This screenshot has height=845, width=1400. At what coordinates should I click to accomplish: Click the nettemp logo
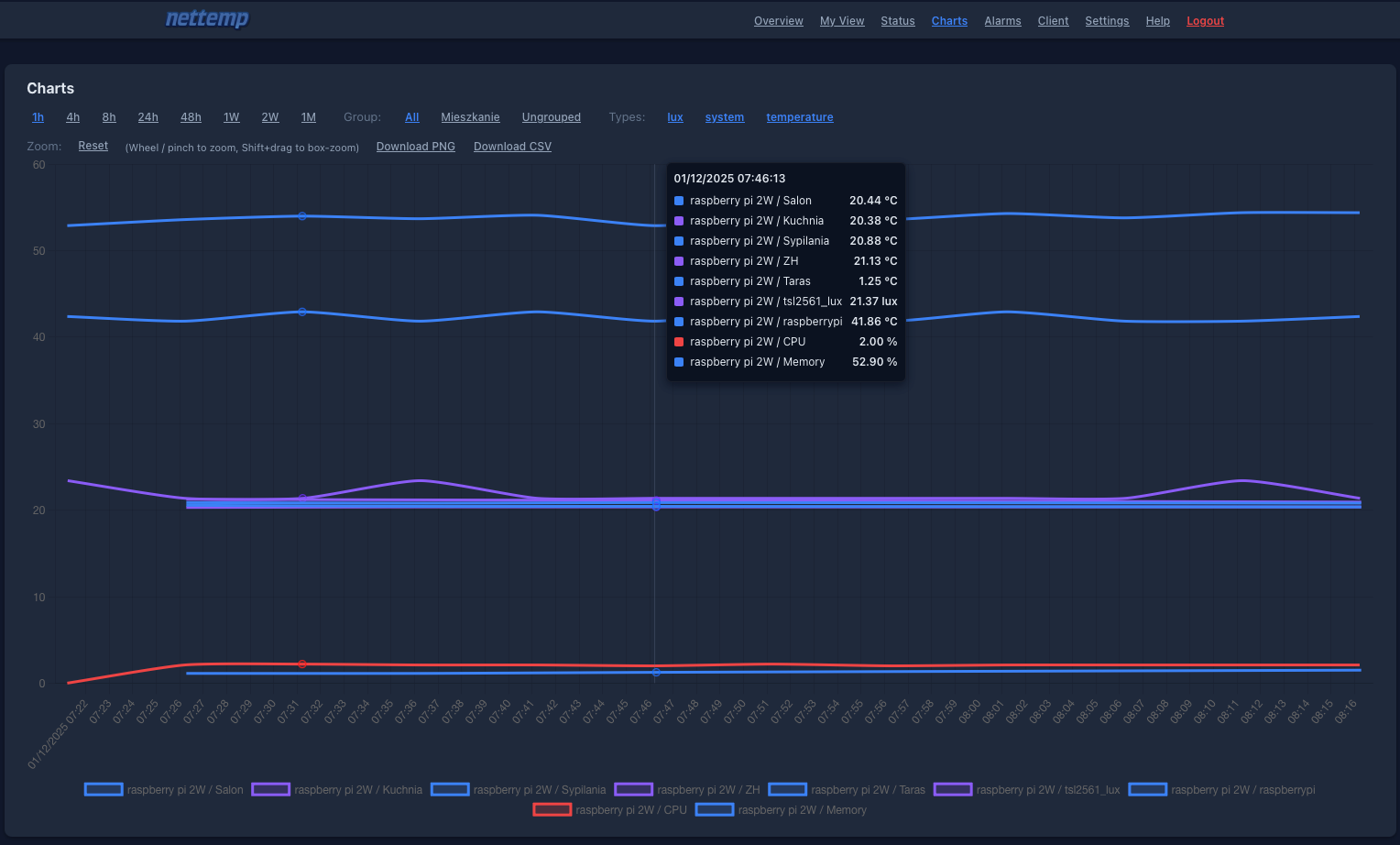click(x=206, y=19)
